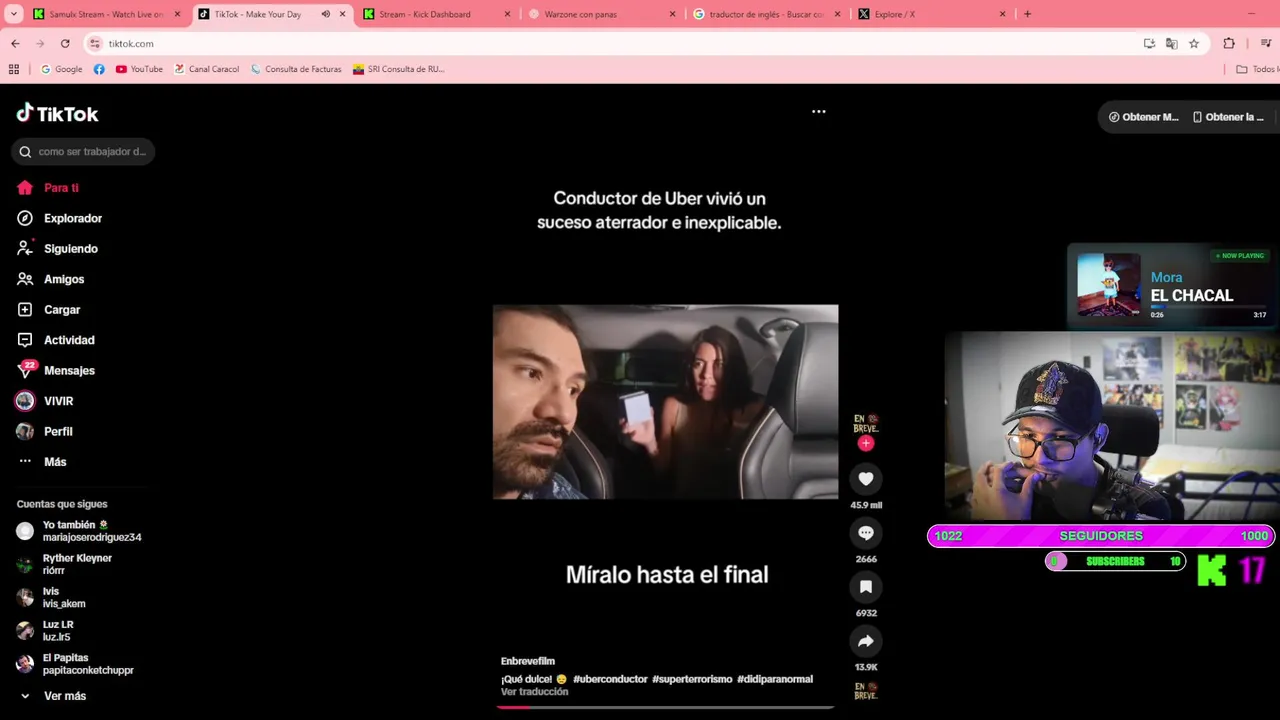This screenshot has width=1280, height=720.
Task: Save video with bookmark icon
Action: [866, 587]
